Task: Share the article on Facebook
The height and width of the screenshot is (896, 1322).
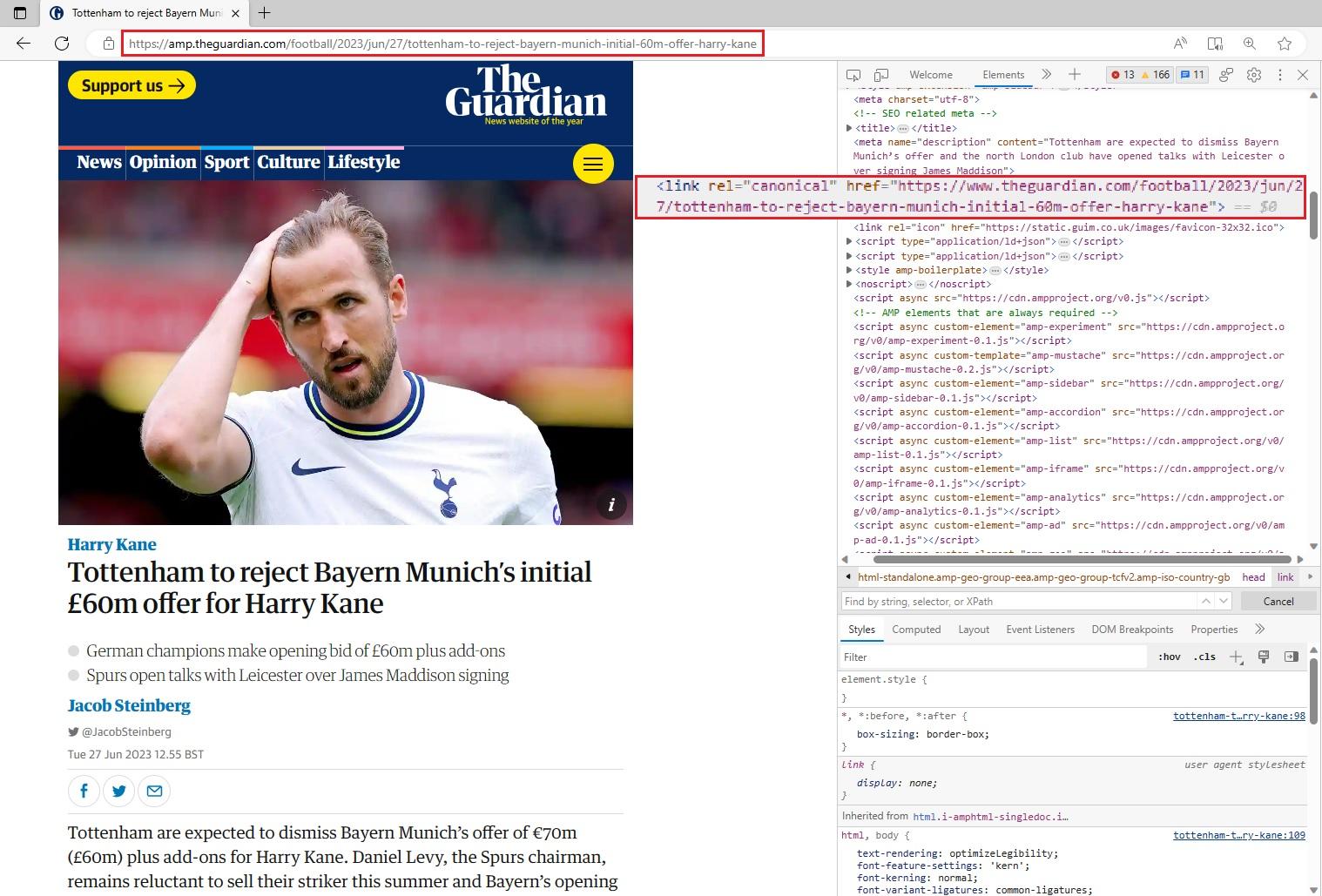Action: (x=84, y=791)
